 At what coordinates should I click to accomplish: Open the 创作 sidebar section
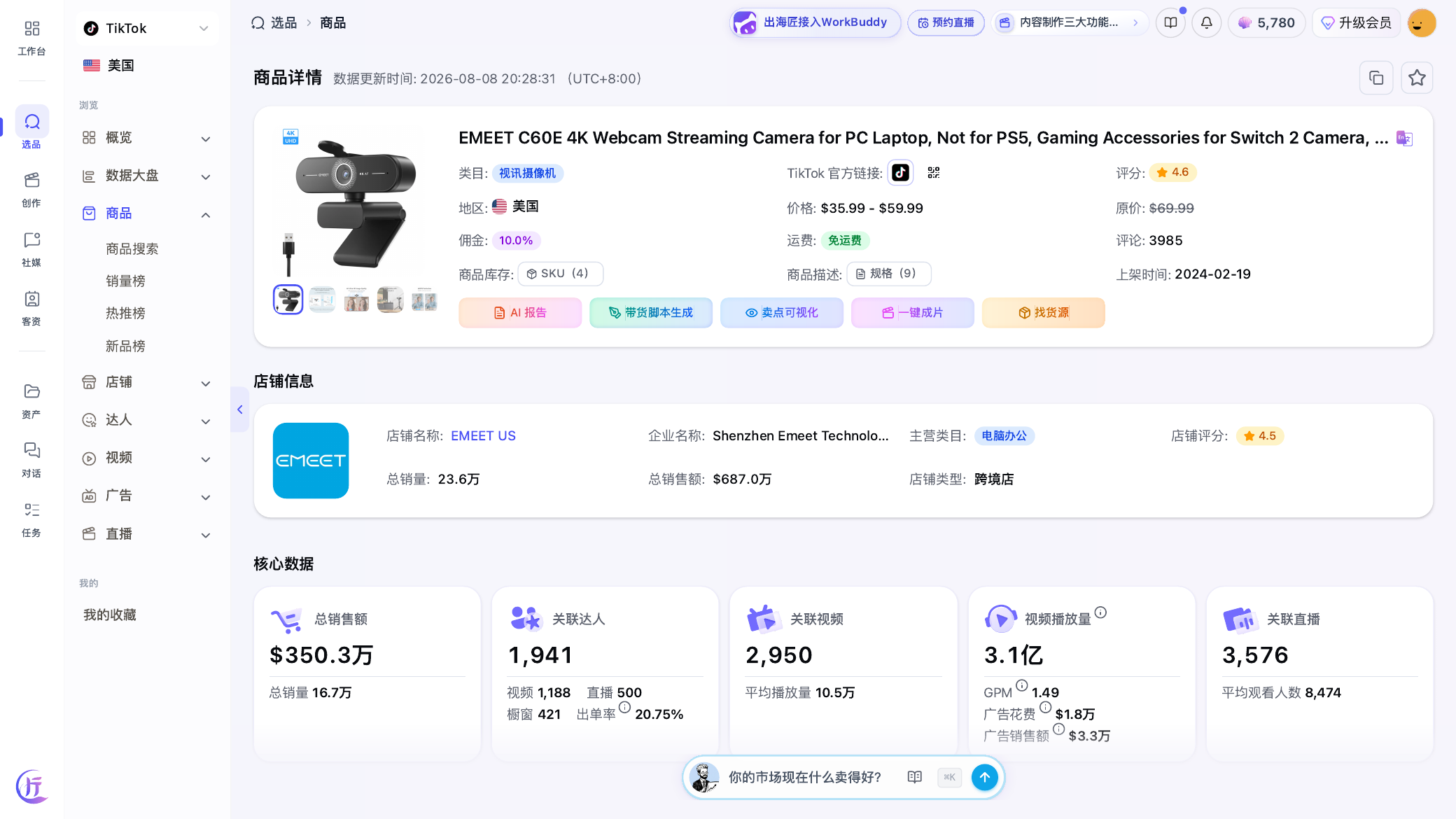(x=31, y=190)
